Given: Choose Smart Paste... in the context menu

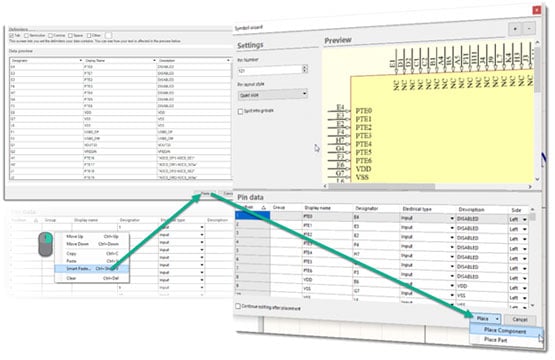Looking at the screenshot, I should click(x=92, y=269).
